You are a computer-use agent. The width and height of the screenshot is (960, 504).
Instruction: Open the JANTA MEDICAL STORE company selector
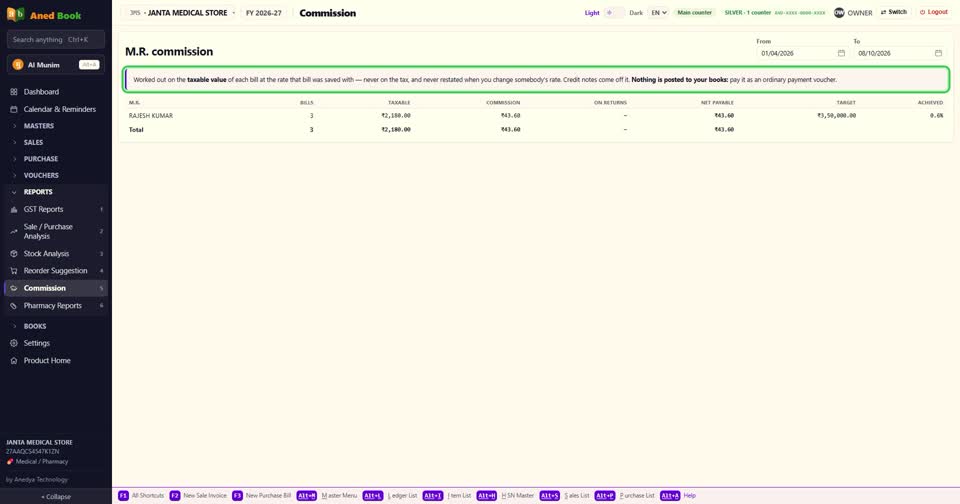pos(182,12)
